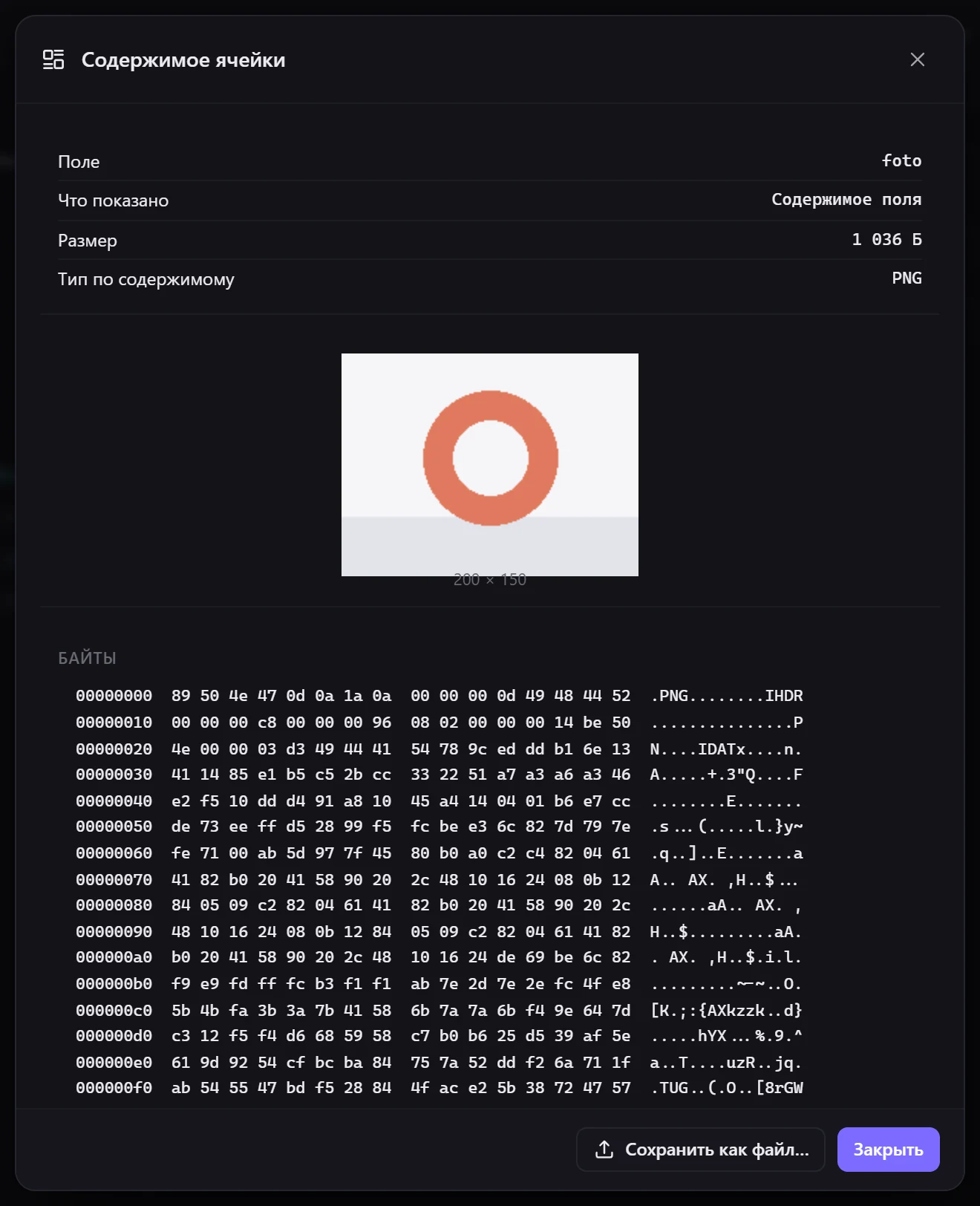The height and width of the screenshot is (1206, 980).
Task: Click the hex offset 000000a0
Action: click(x=114, y=957)
